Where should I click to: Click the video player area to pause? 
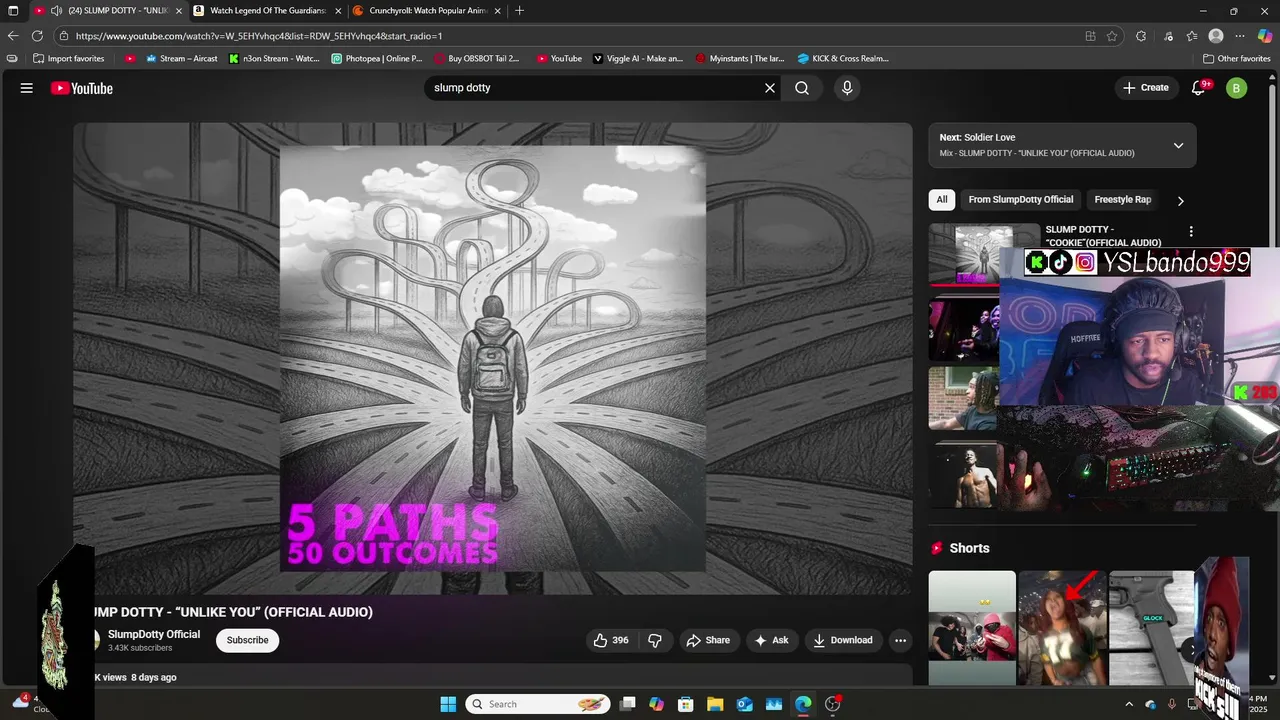point(493,358)
